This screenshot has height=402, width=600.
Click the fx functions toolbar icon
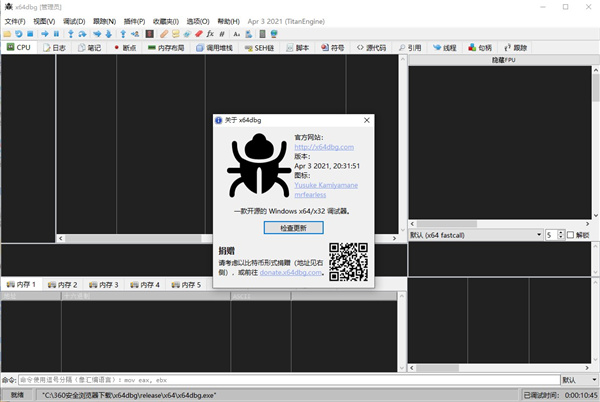coord(209,33)
